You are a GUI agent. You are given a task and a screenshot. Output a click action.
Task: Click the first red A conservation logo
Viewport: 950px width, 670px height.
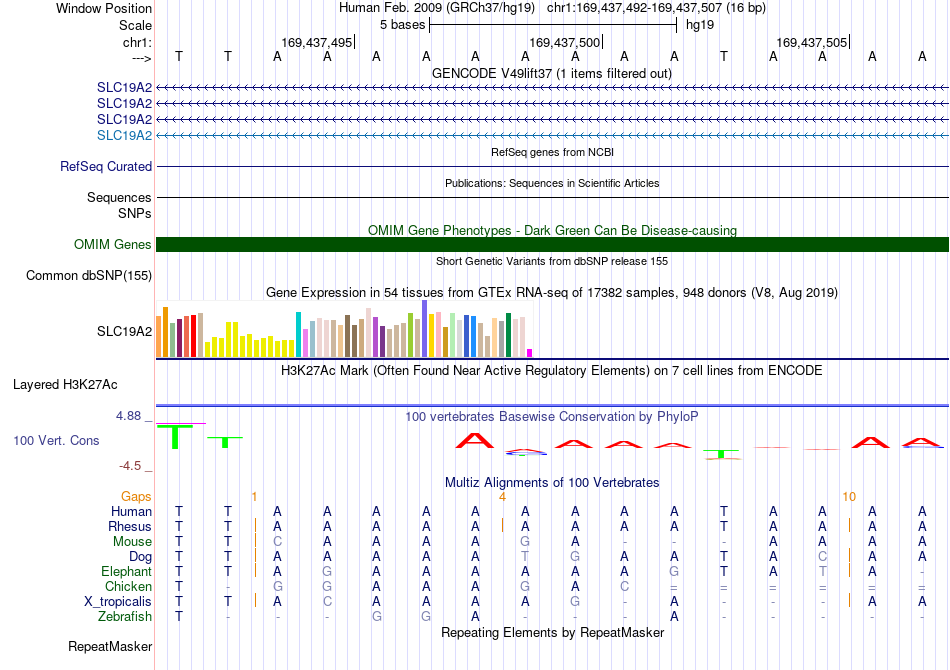[475, 441]
